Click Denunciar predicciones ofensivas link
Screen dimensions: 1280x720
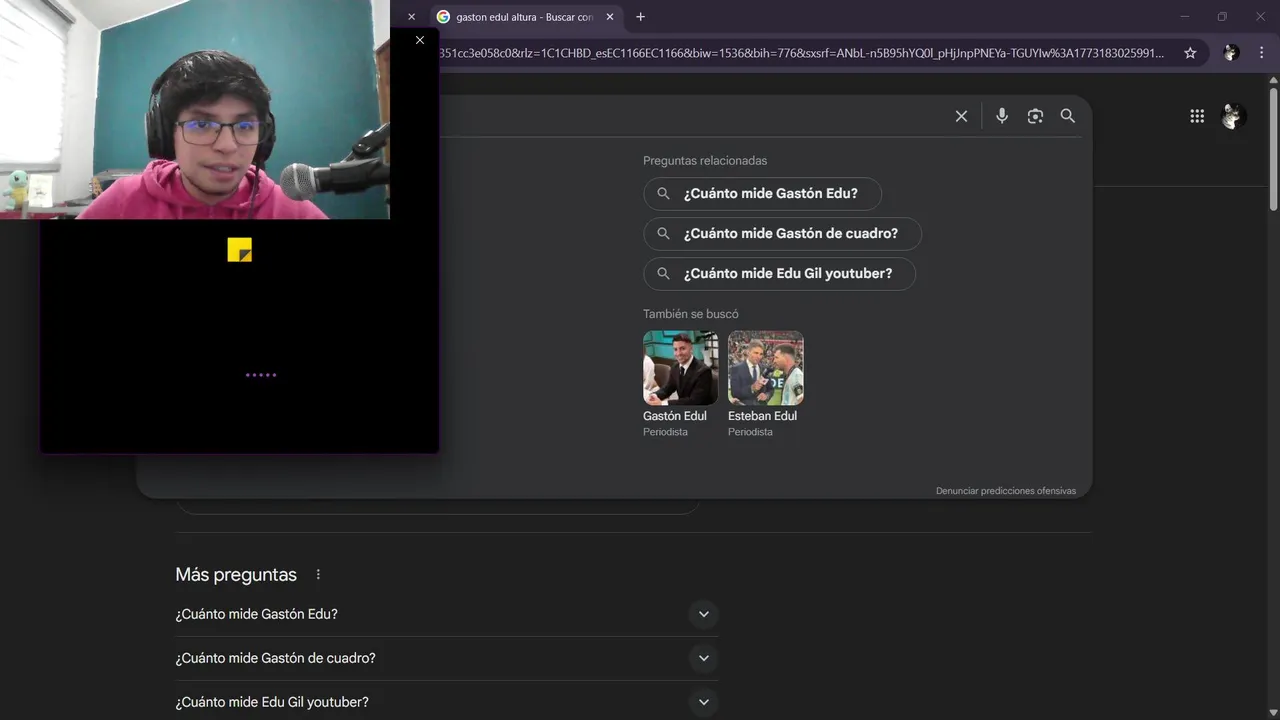(x=1006, y=491)
